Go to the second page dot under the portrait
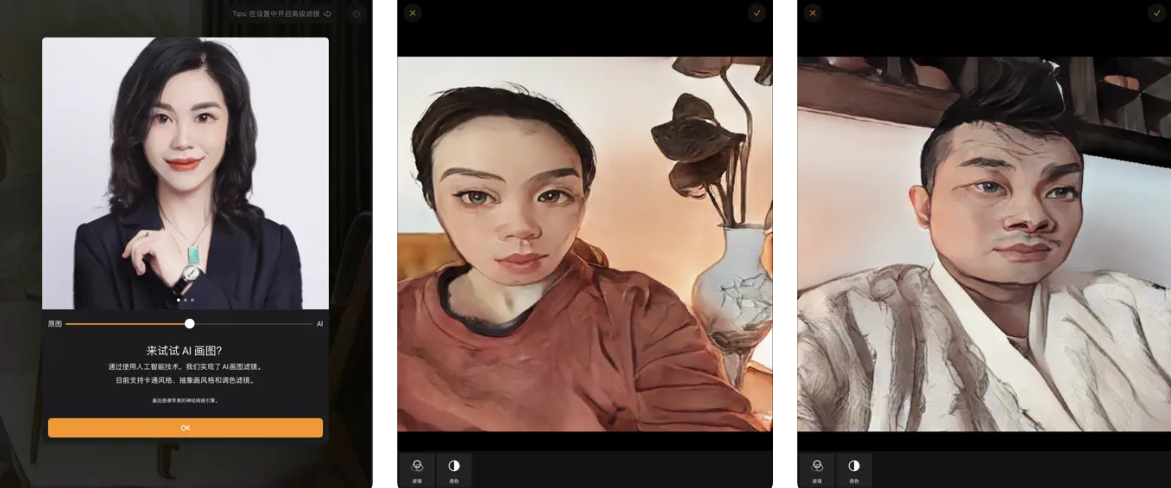This screenshot has width=1171, height=488. (185, 300)
